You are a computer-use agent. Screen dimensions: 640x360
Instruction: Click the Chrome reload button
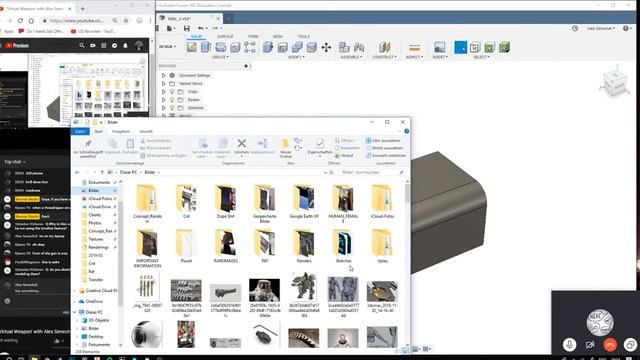20,20
